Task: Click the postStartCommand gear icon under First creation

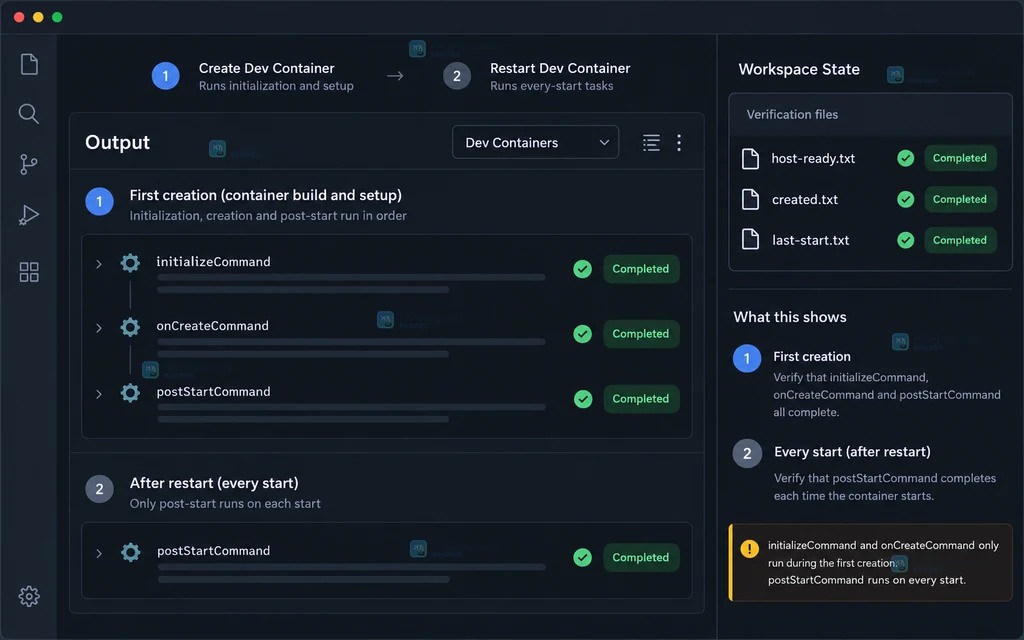Action: (x=130, y=392)
